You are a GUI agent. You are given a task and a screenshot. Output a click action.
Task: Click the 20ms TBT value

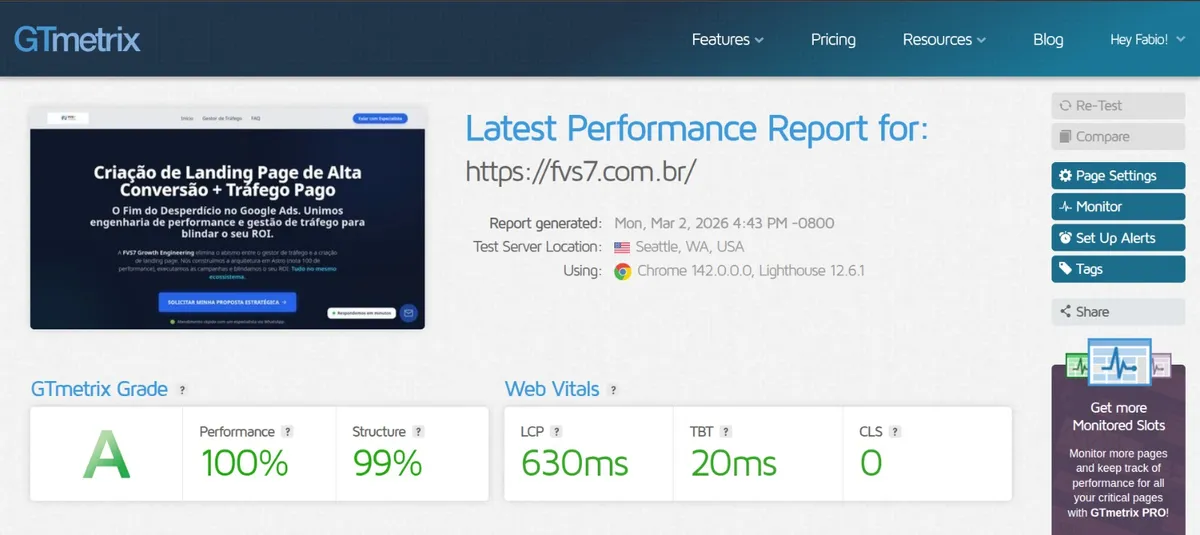click(733, 464)
